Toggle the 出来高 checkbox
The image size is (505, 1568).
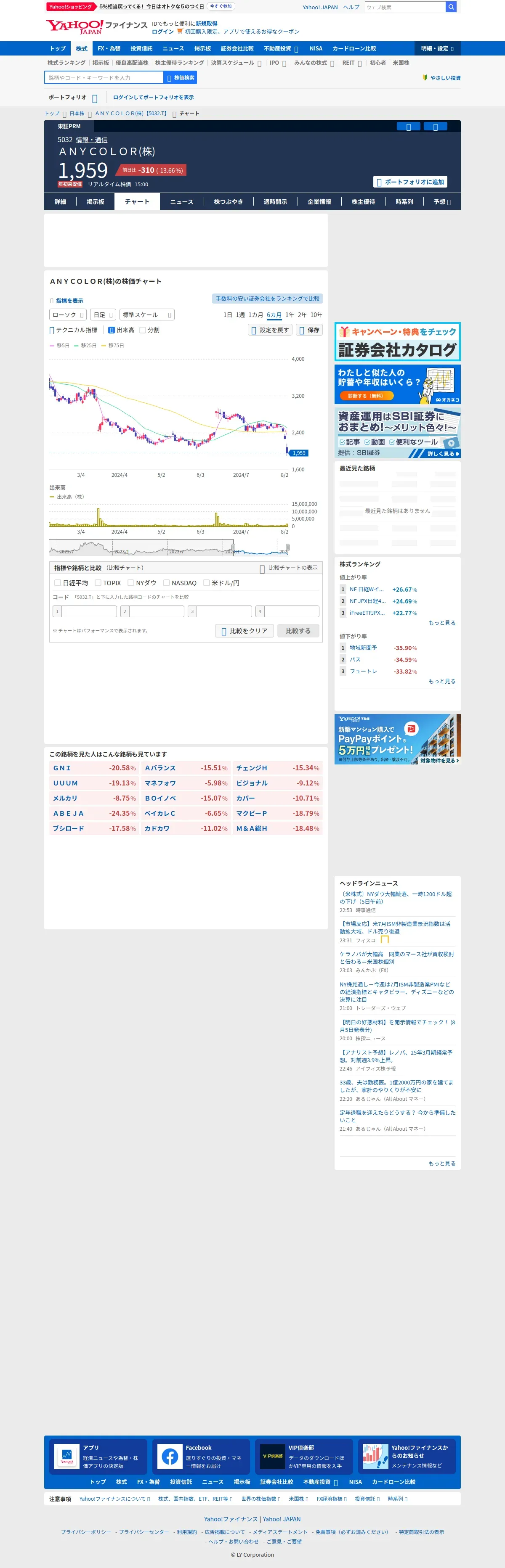[112, 331]
